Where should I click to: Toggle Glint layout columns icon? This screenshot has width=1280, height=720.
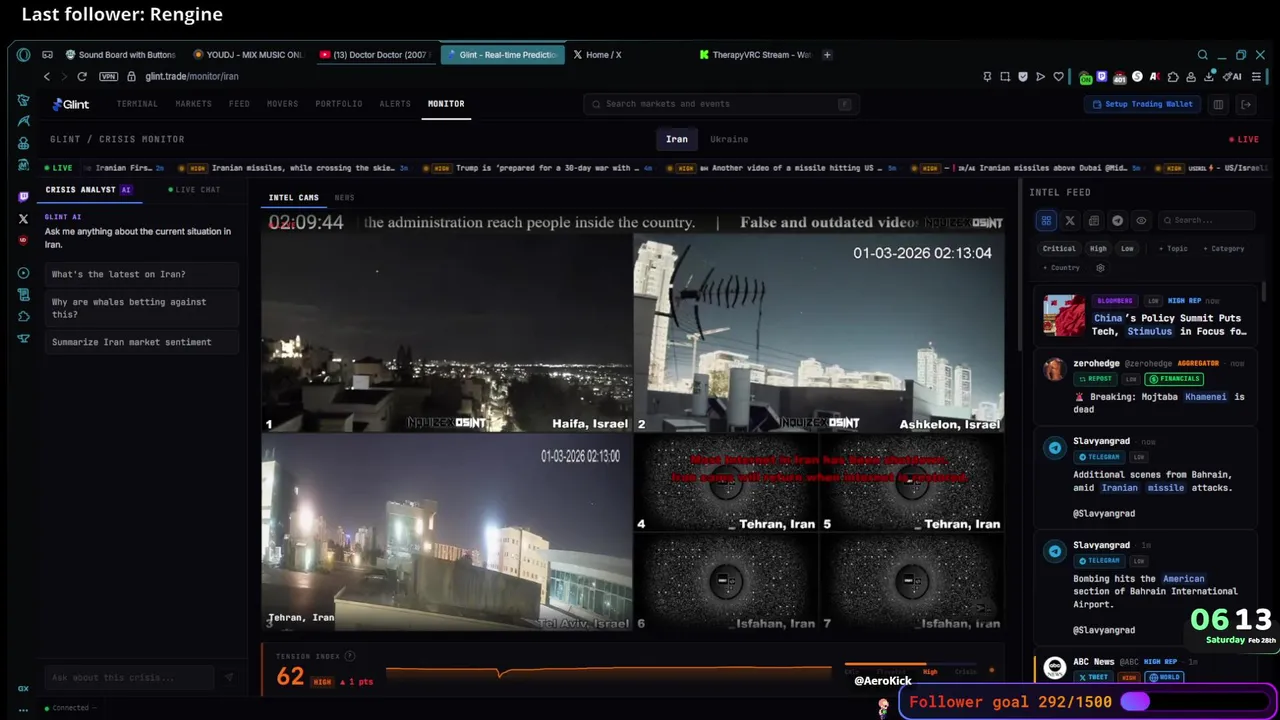click(1218, 104)
